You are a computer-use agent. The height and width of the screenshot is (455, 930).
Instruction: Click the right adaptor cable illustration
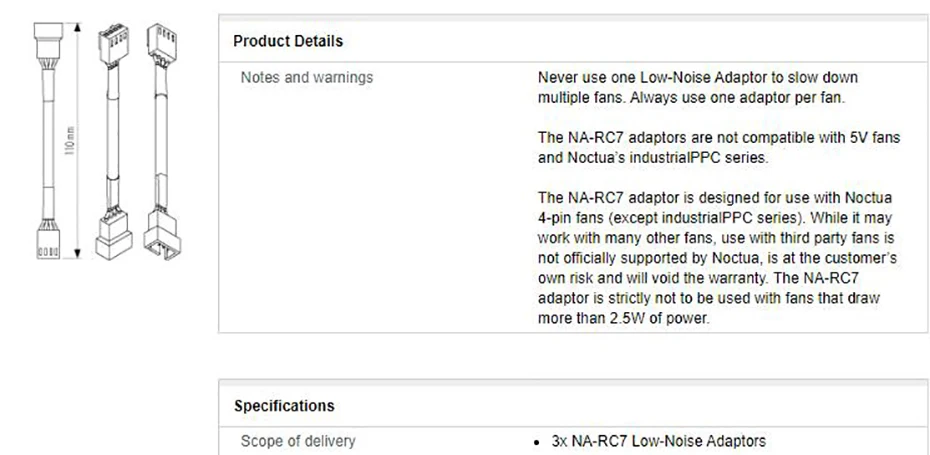pyautogui.click(x=158, y=140)
